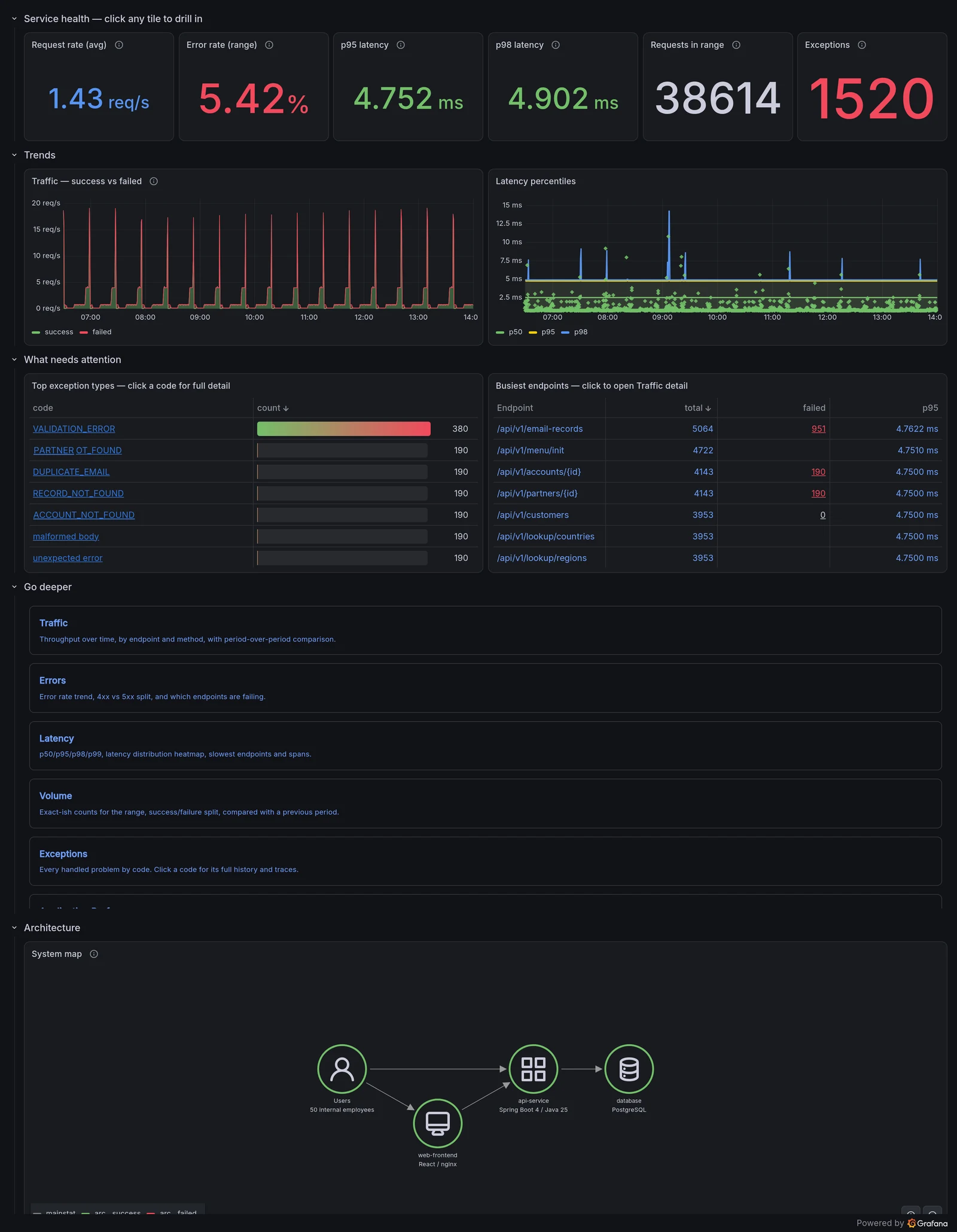Image resolution: width=957 pixels, height=1232 pixels.
Task: Click the info icon next to Error rate (range)
Action: (x=269, y=45)
